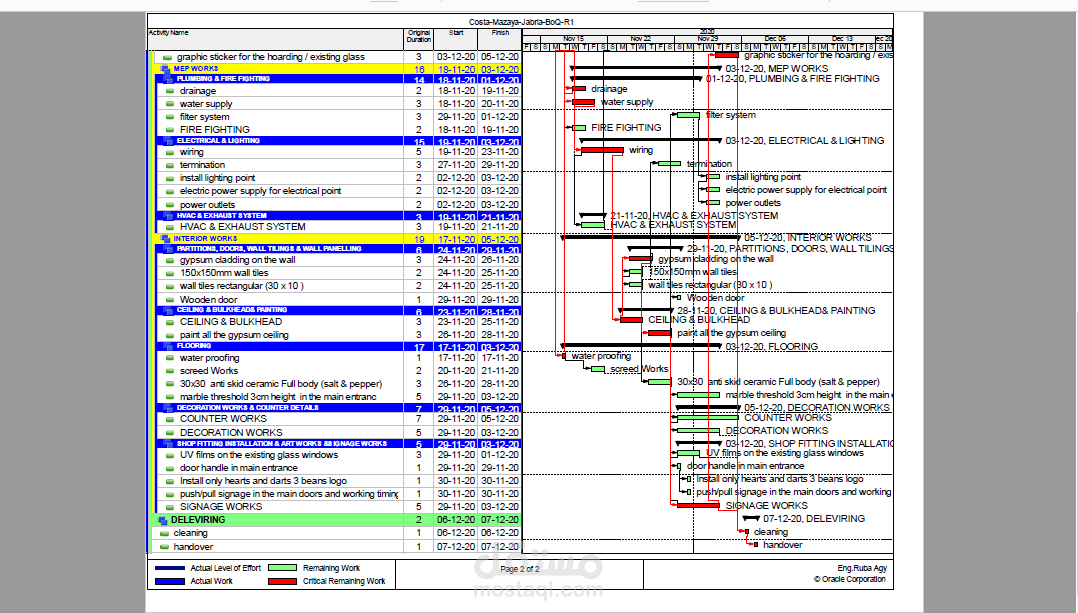Click the '07-12-20, DELEVIRING' Gantt label
Viewport: 1078px width, 613px height.
[x=814, y=519]
